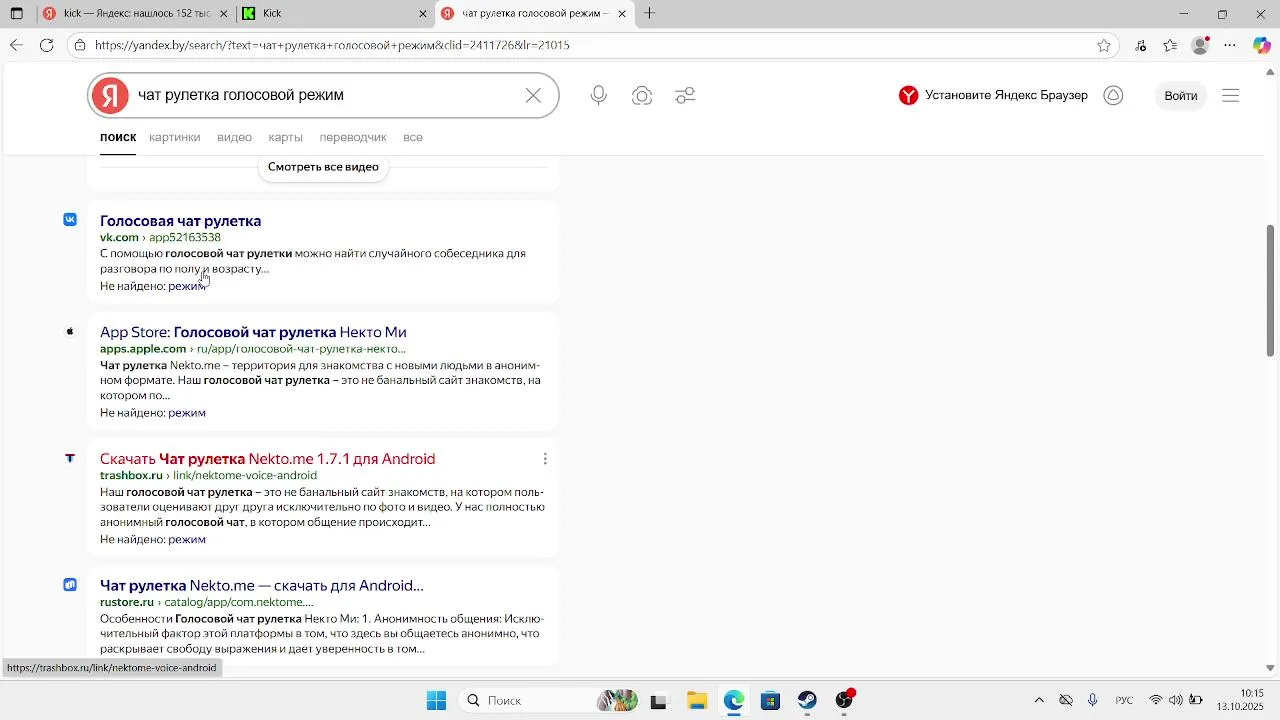Click the browser address bar URL
This screenshot has height=720, width=1280.
pyautogui.click(x=333, y=45)
